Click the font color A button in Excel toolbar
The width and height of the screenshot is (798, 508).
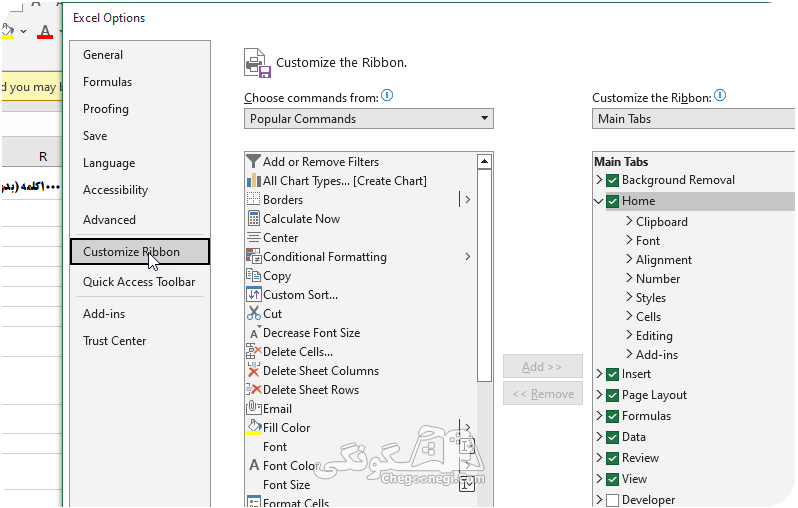pos(45,32)
